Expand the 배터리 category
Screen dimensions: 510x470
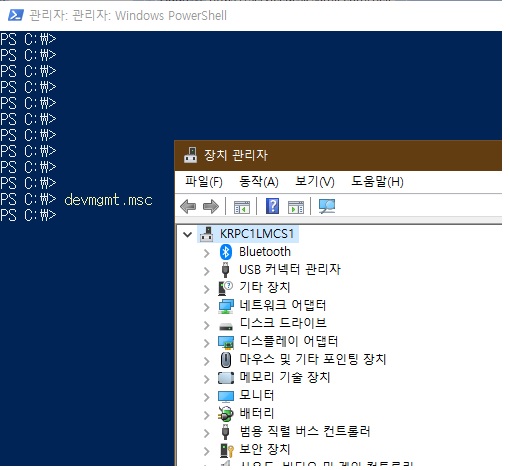tap(207, 415)
